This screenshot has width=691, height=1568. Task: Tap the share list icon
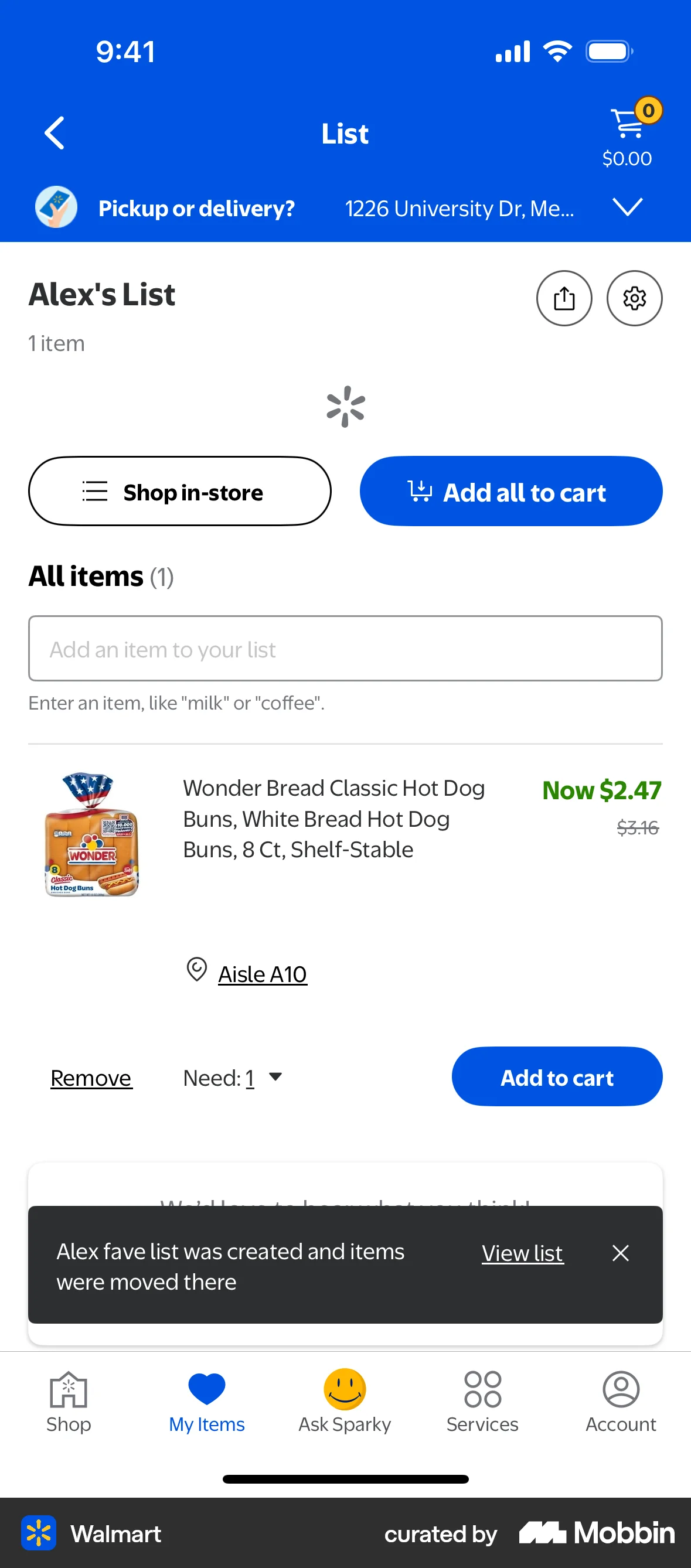click(x=564, y=298)
